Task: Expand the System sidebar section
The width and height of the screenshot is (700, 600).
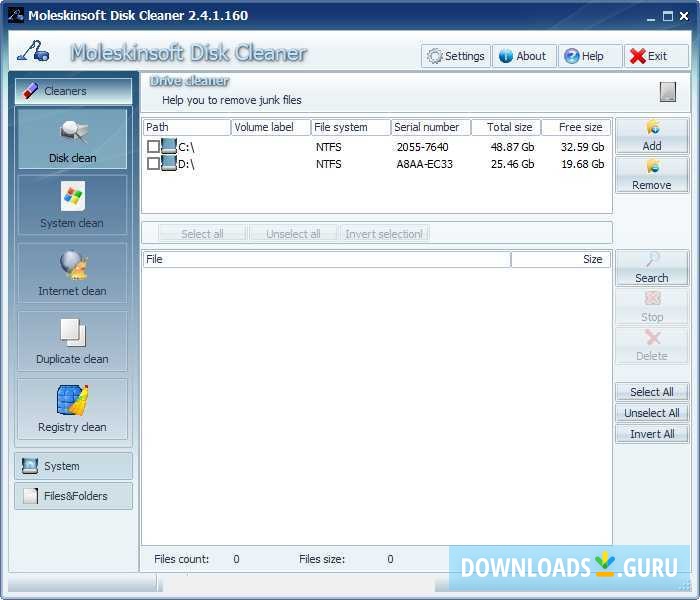Action: point(74,466)
